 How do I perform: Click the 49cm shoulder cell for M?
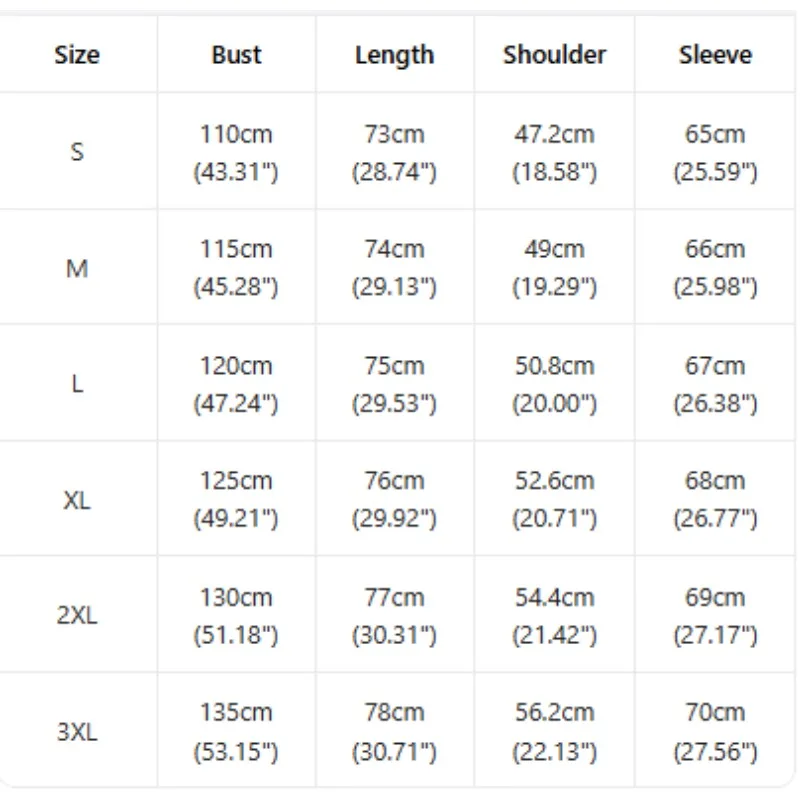[555, 267]
